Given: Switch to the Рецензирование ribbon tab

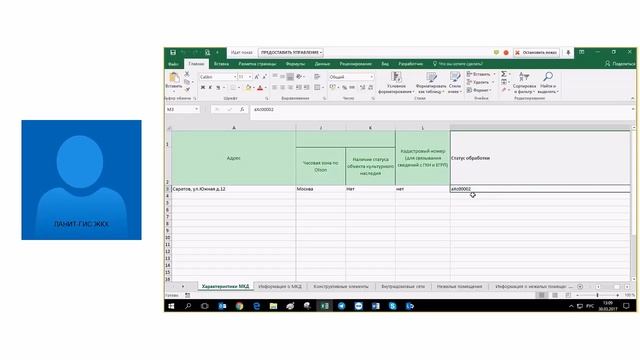Looking at the screenshot, I should click(356, 64).
